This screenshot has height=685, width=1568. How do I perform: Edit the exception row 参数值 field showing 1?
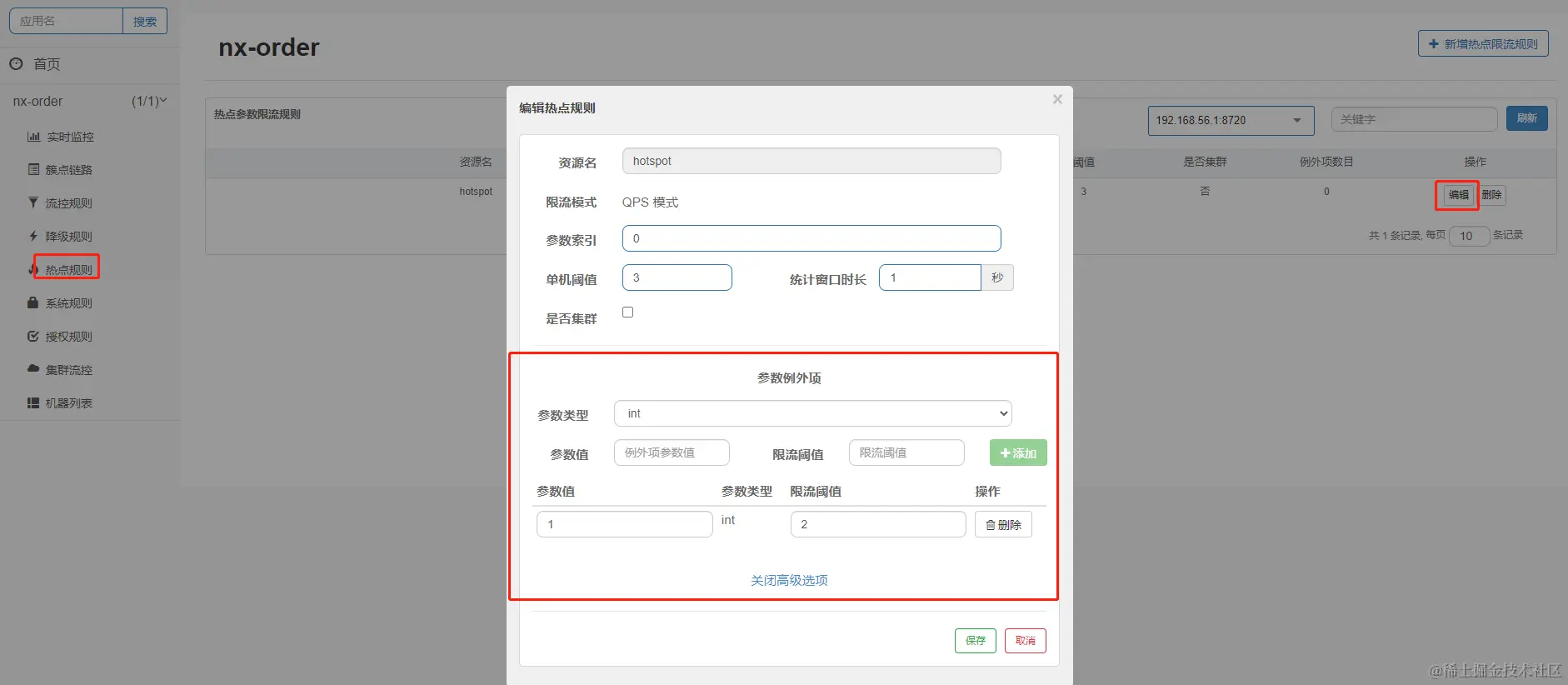[x=625, y=524]
